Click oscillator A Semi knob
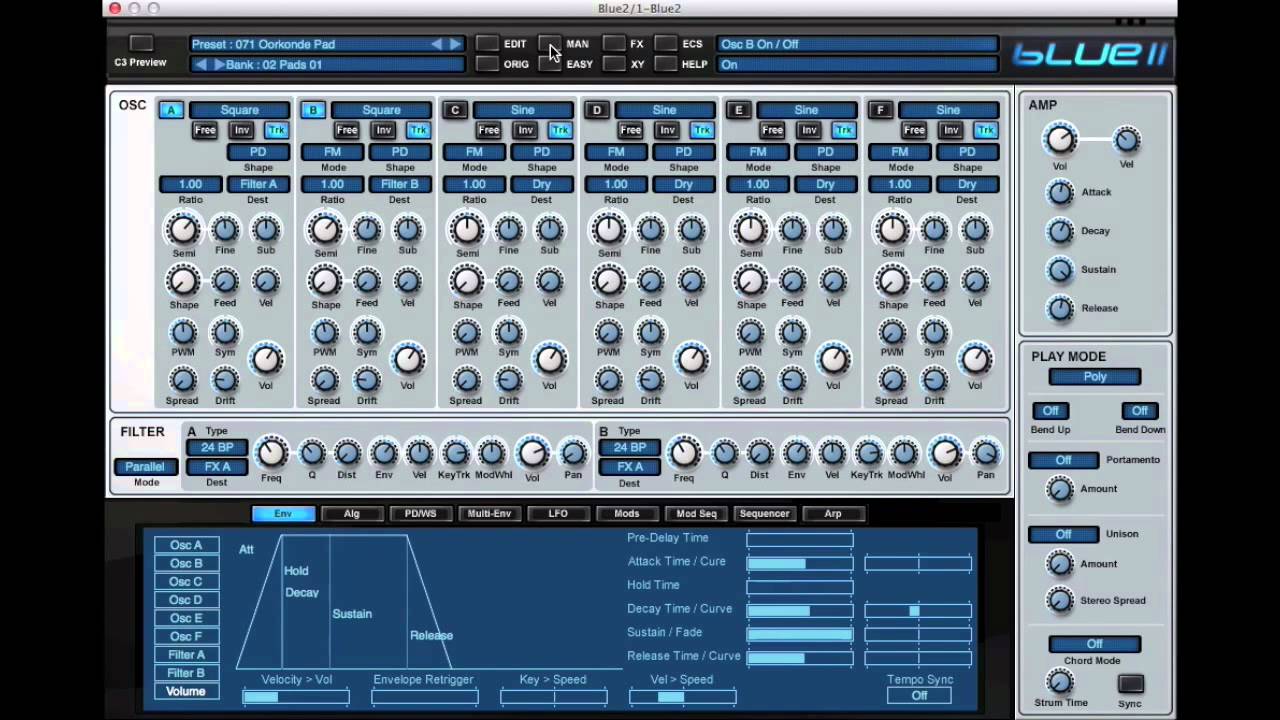Viewport: 1280px width, 720px height. (x=183, y=230)
